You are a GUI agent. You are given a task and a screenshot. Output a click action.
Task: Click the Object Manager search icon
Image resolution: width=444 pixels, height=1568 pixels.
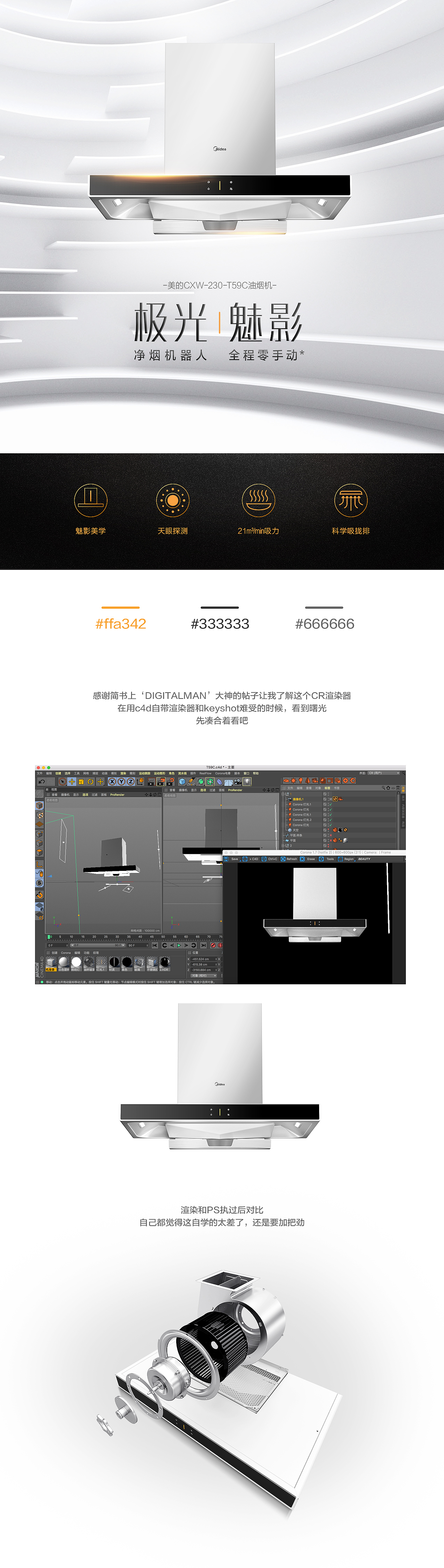tap(384, 788)
